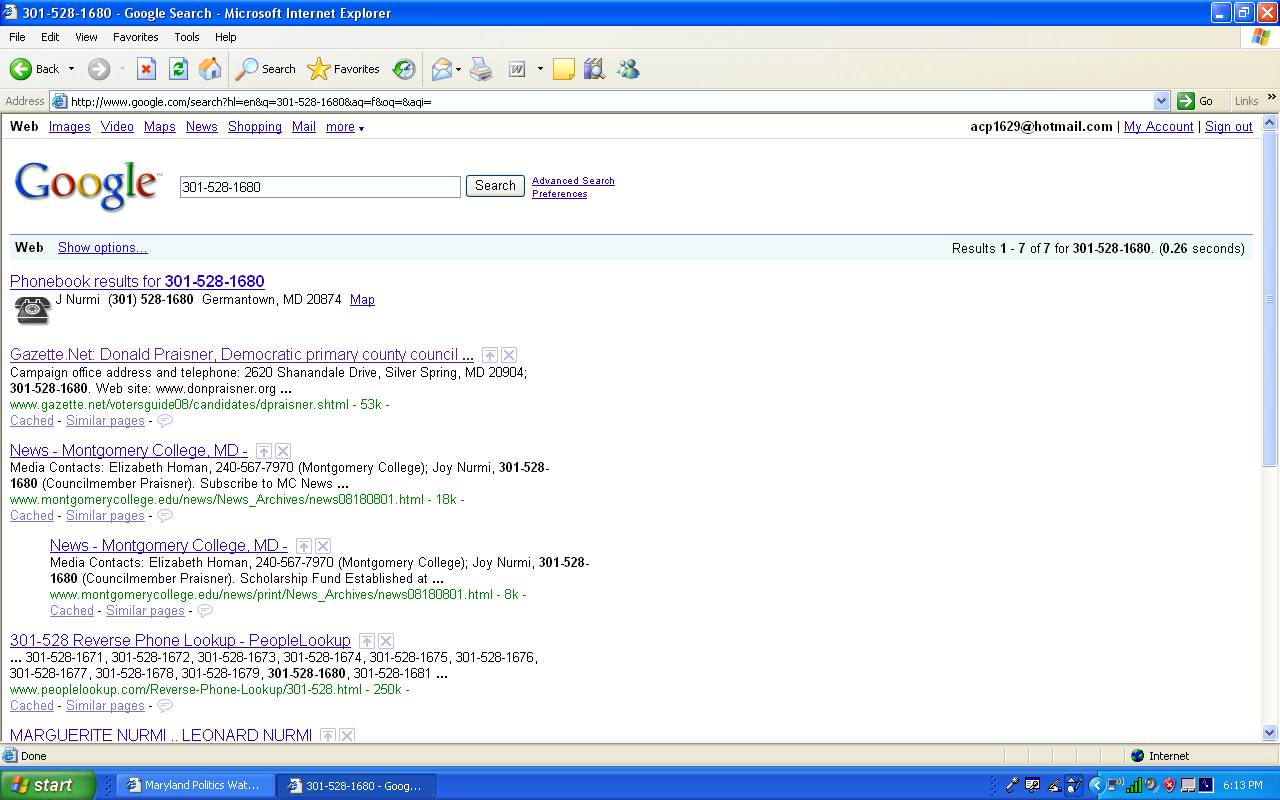
Task: Promote the 301-528 Reverse Phone Lookup result
Action: point(367,641)
